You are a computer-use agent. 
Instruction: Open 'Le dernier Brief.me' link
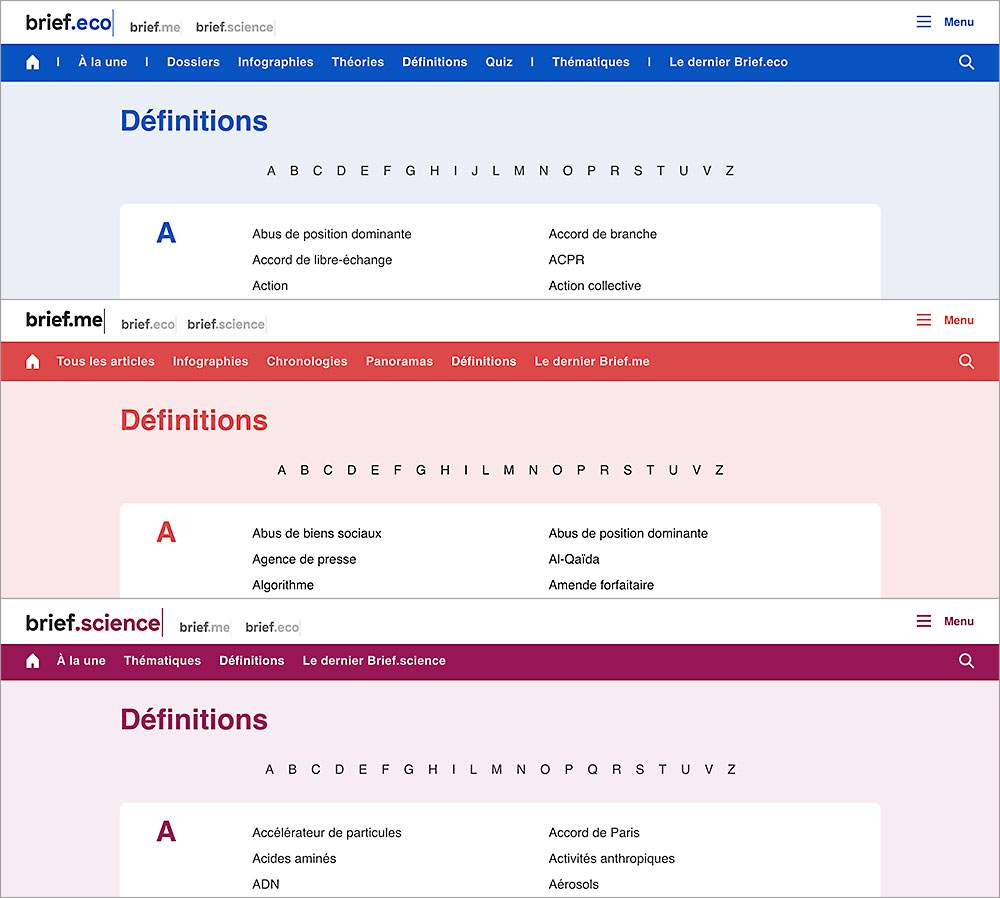[592, 362]
